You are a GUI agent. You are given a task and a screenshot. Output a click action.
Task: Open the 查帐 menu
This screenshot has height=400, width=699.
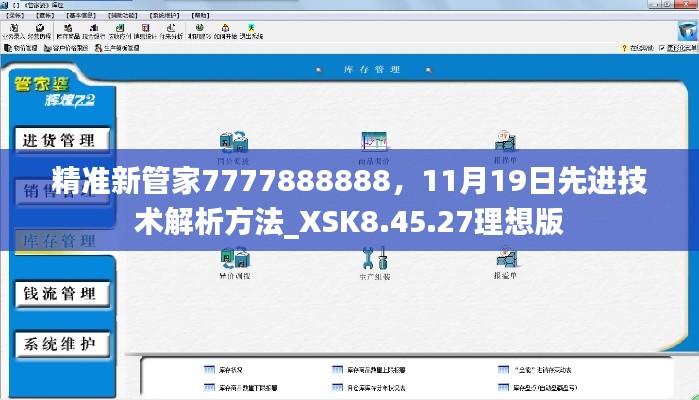(45, 15)
